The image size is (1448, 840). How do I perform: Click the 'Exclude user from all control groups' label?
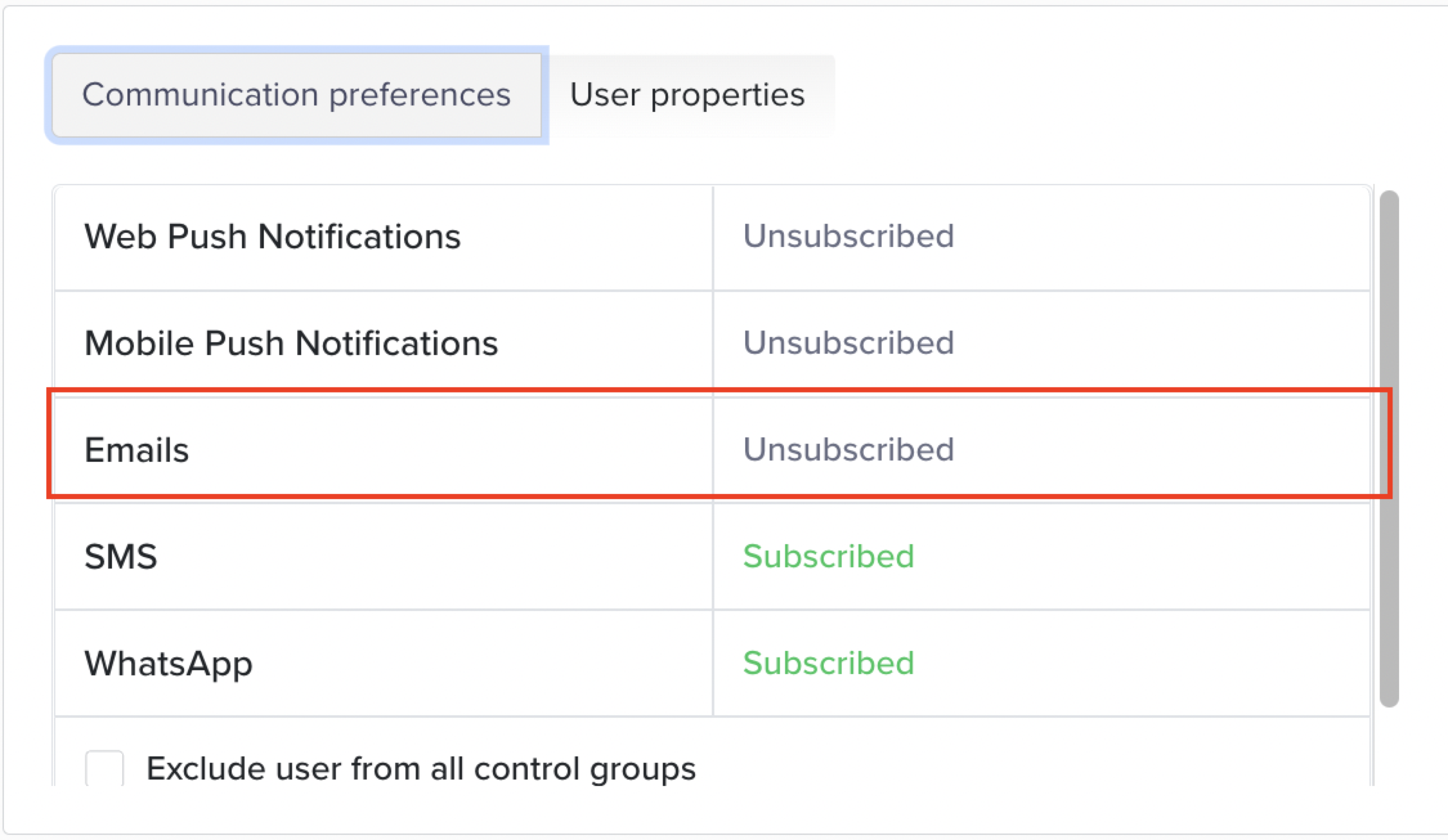click(421, 768)
